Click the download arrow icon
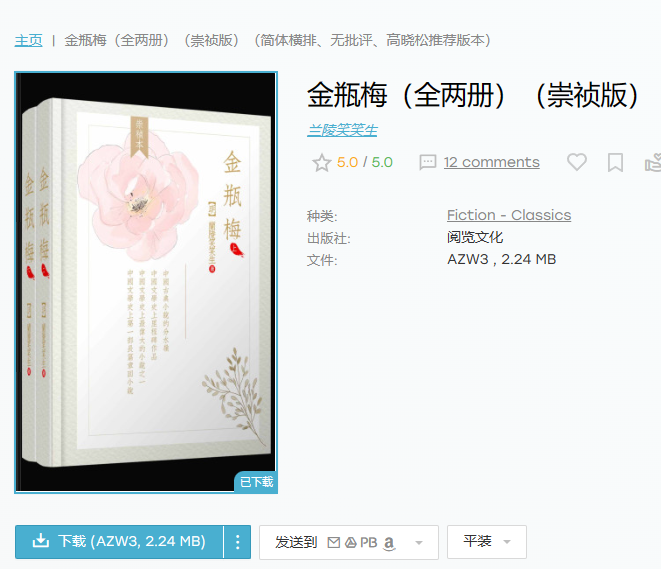Image resolution: width=661 pixels, height=569 pixels. (41, 541)
